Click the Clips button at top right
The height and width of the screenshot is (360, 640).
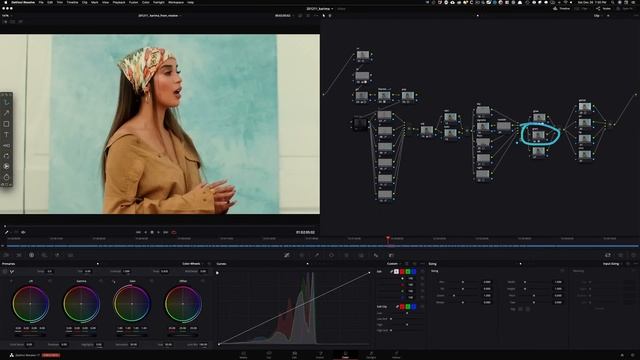[582, 9]
